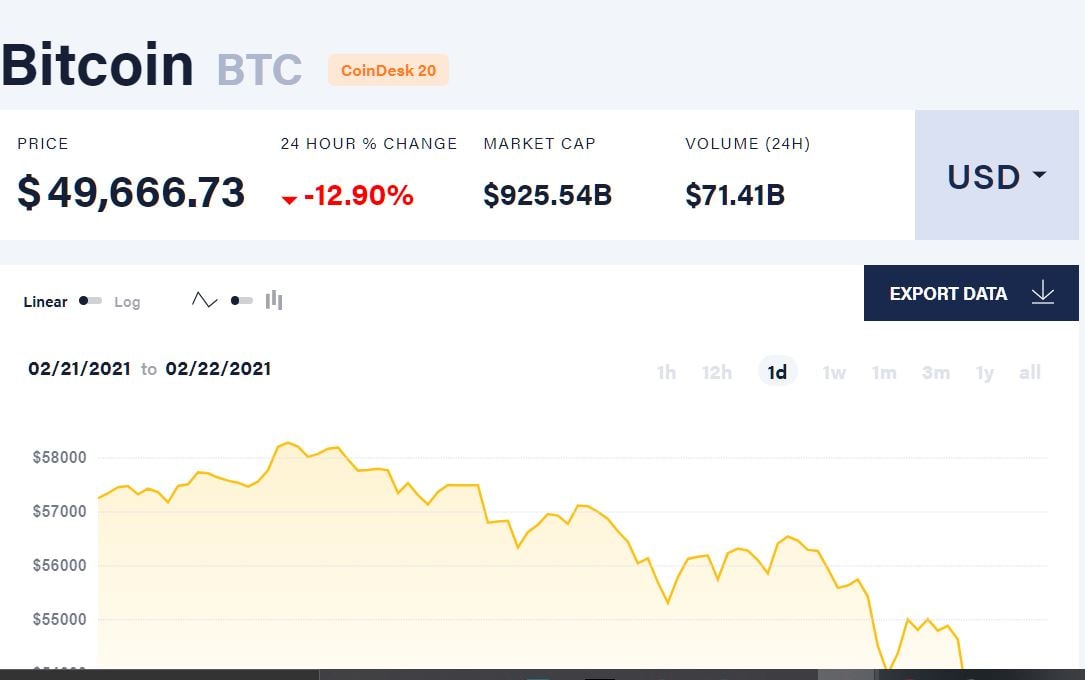The image size is (1085, 680).
Task: Select the 1h time range tab
Action: (666, 373)
